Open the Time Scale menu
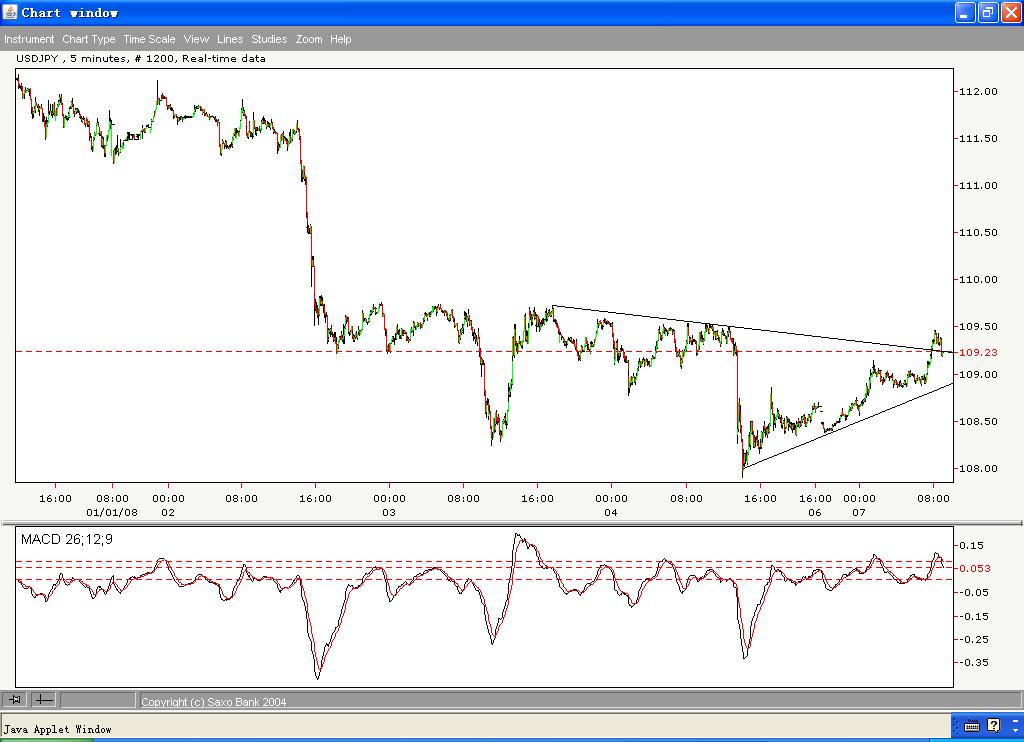The image size is (1024, 742). point(150,39)
